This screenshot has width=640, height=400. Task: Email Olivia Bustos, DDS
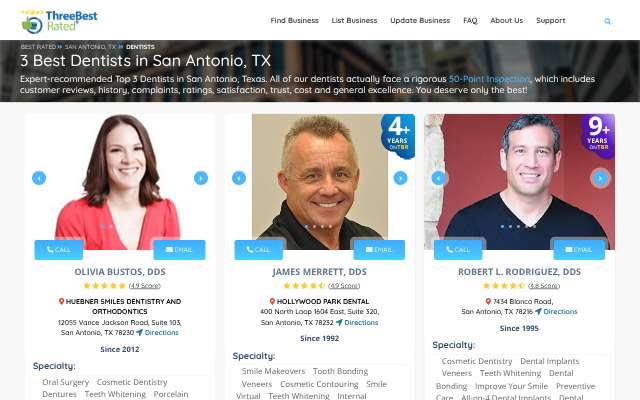tap(179, 249)
